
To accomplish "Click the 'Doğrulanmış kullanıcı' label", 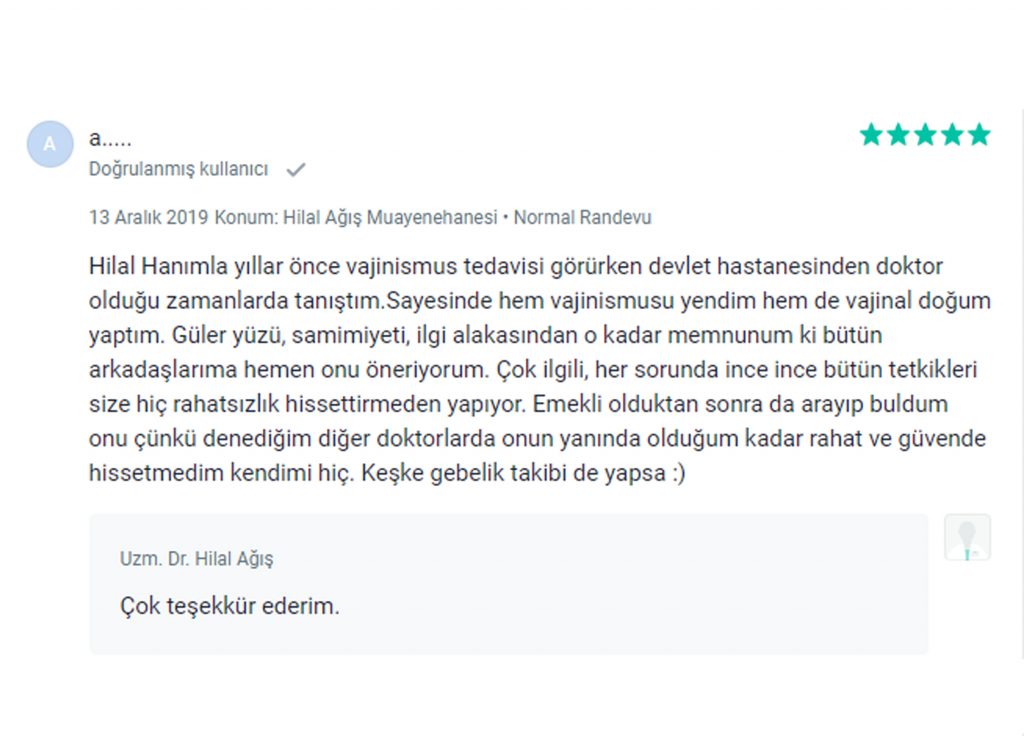I will [178, 169].
